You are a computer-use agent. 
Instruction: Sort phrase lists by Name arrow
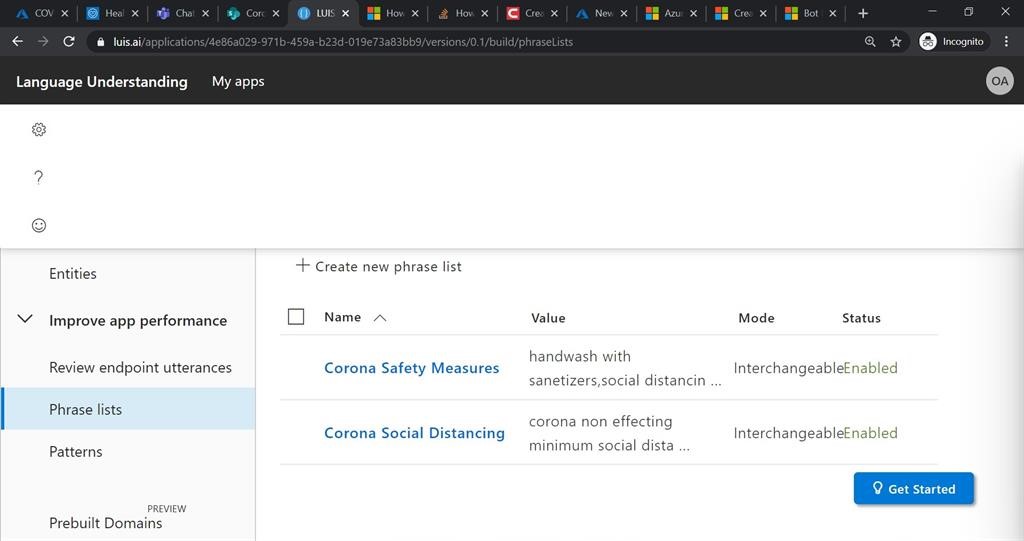click(380, 318)
